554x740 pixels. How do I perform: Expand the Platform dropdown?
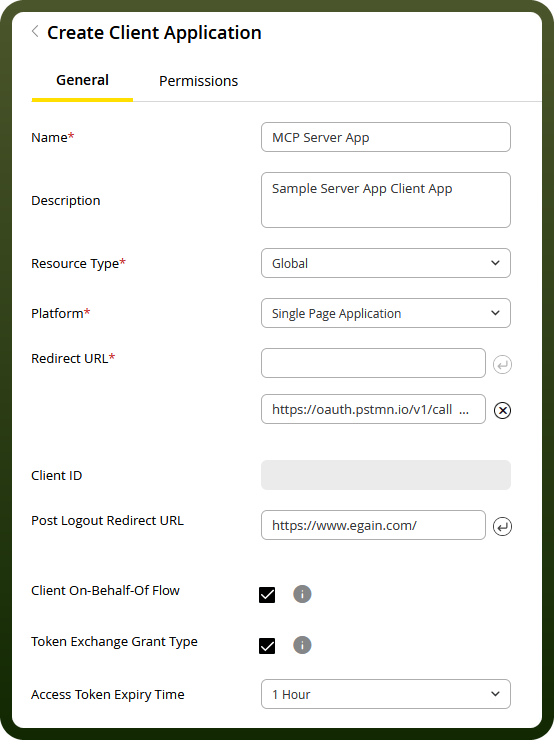(386, 313)
